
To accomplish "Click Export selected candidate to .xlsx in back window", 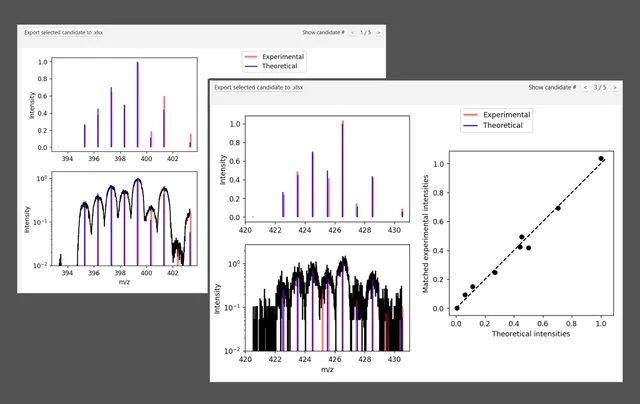I will point(63,32).
